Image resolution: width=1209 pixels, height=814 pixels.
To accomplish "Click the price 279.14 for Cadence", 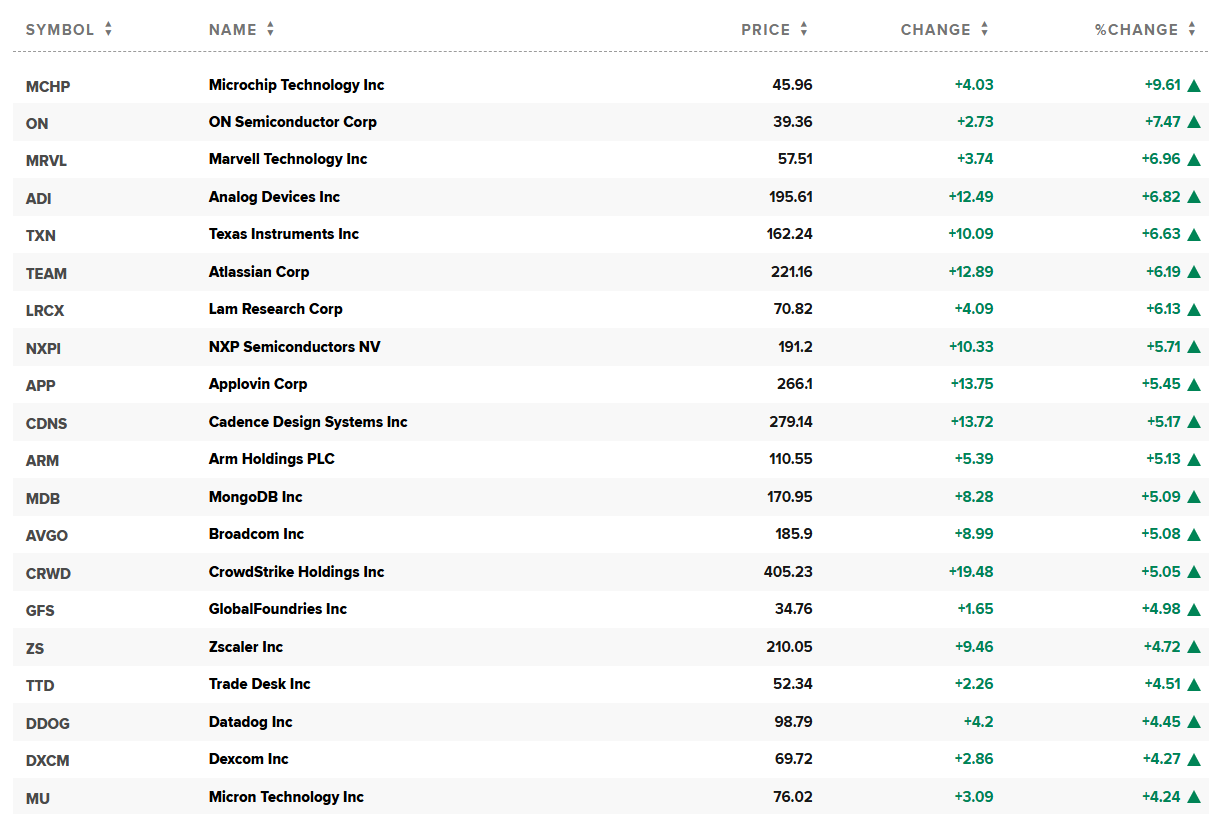I will (790, 422).
